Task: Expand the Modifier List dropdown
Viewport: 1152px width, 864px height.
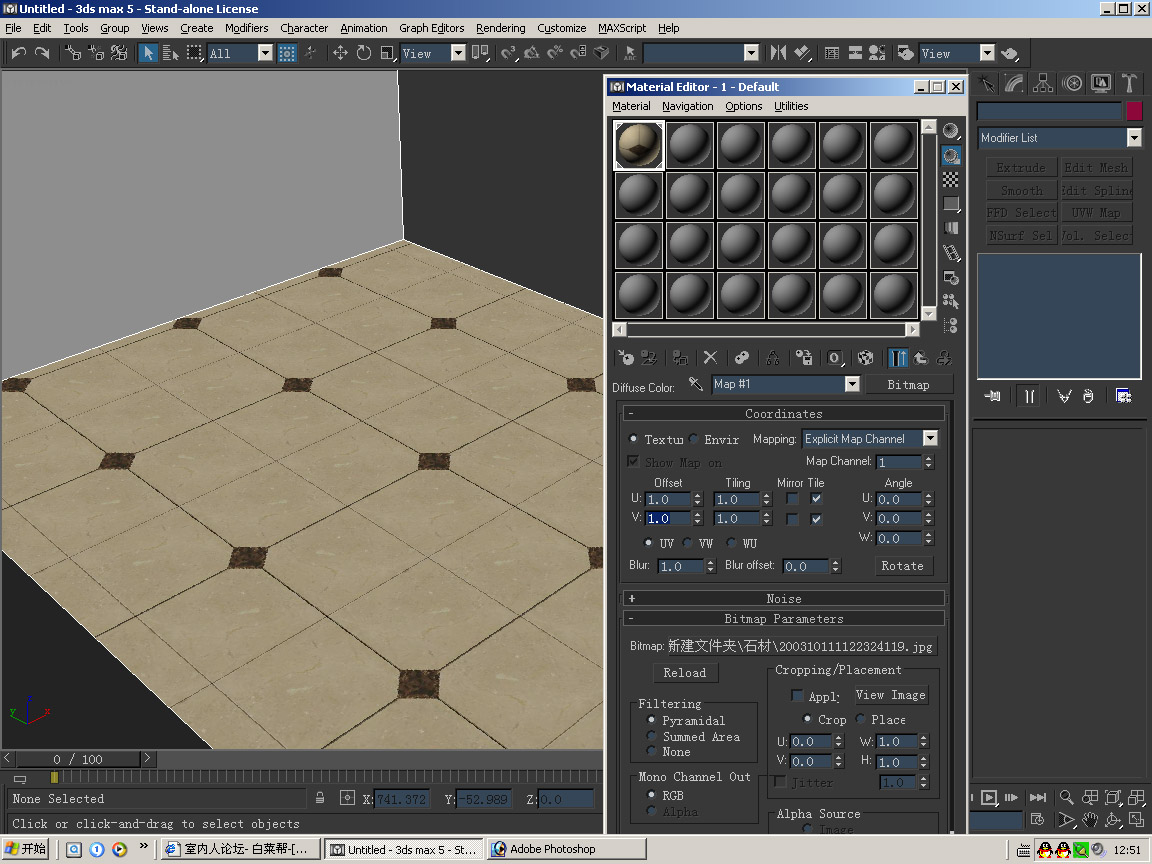Action: pyautogui.click(x=1134, y=138)
